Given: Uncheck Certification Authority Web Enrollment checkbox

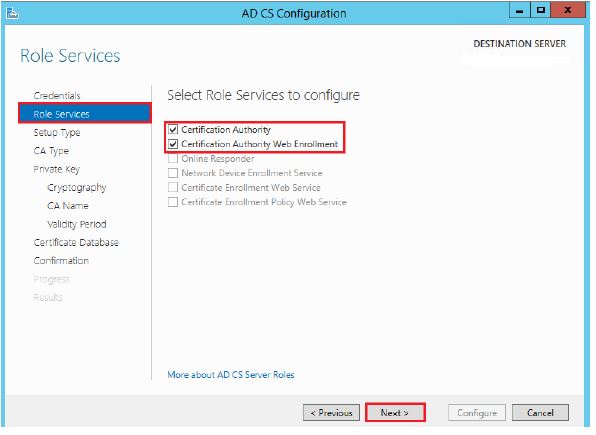Looking at the screenshot, I should [173, 144].
